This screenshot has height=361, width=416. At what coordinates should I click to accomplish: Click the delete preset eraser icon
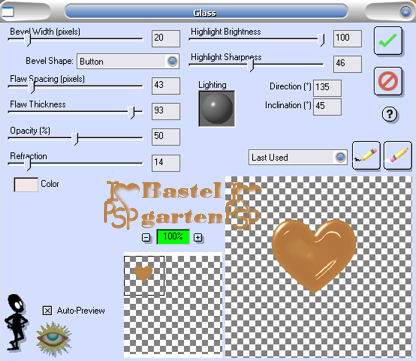(397, 155)
